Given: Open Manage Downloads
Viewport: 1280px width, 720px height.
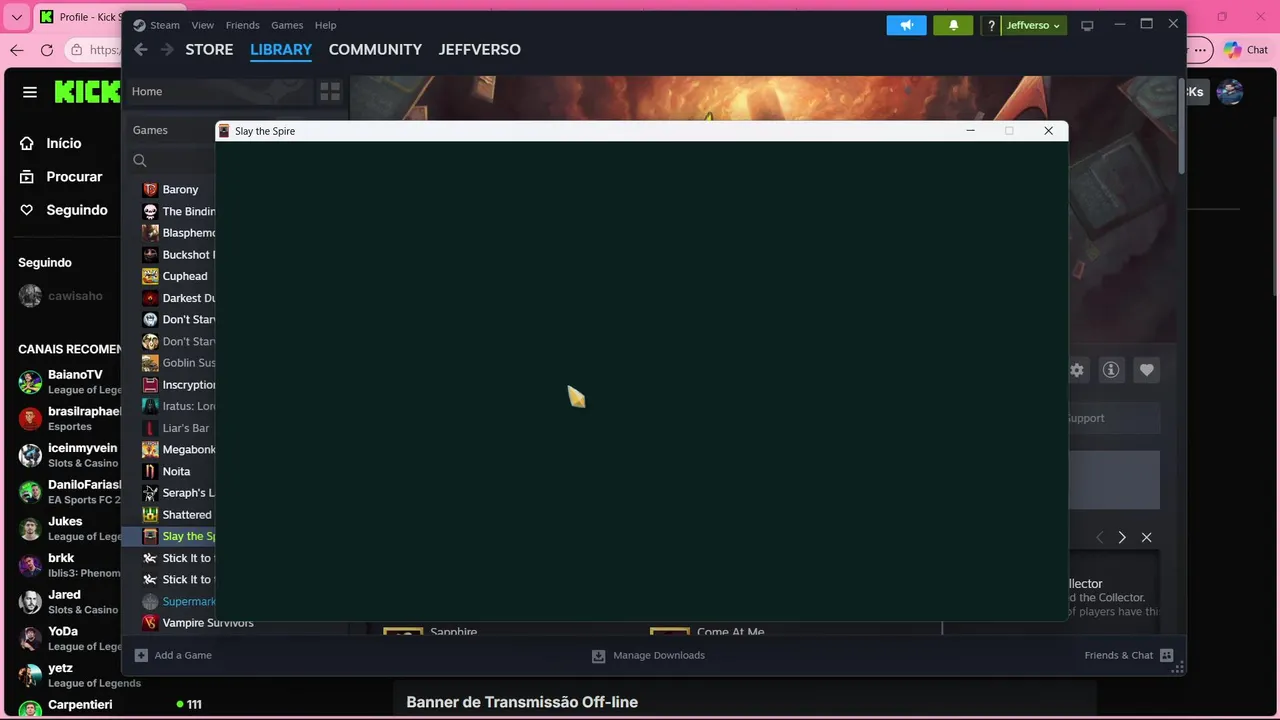Looking at the screenshot, I should pos(648,655).
